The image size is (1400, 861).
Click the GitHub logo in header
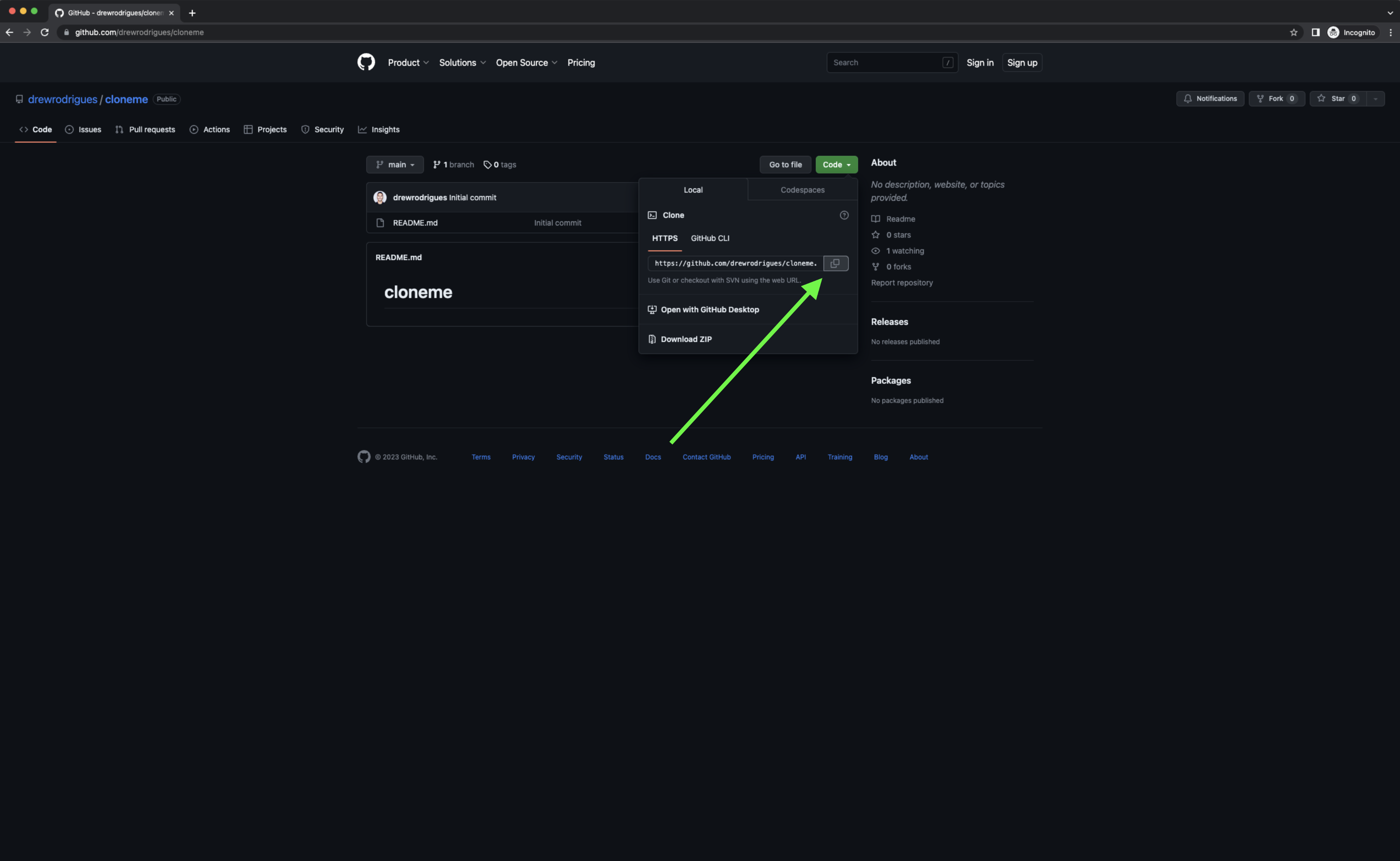click(x=366, y=62)
